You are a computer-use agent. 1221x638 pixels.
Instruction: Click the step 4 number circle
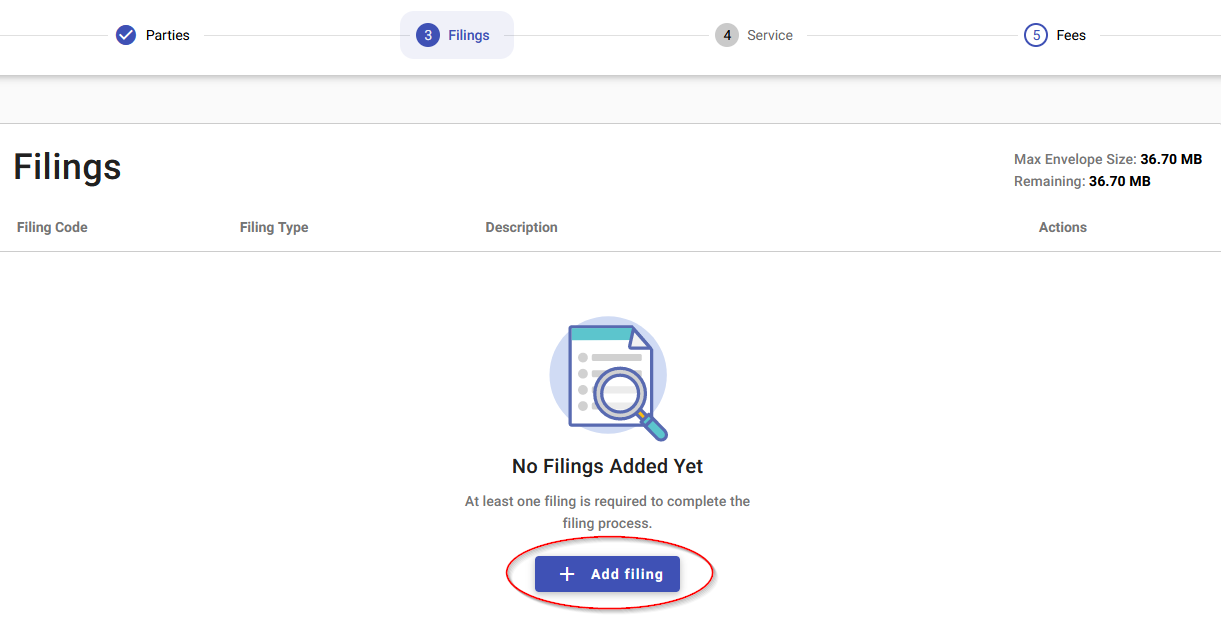click(x=727, y=35)
